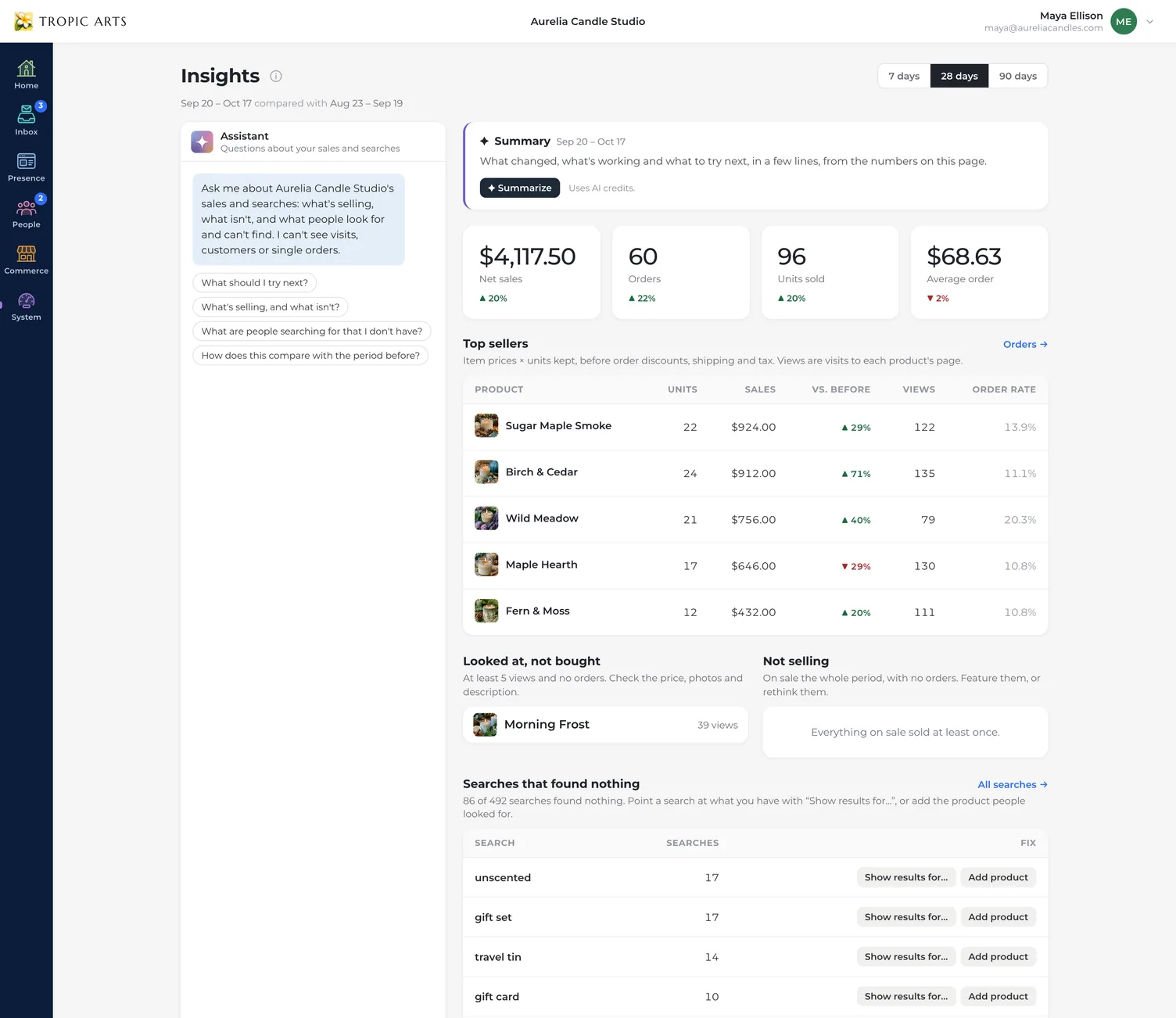This screenshot has width=1176, height=1018.
Task: Click the UNITS column header
Action: pos(682,389)
